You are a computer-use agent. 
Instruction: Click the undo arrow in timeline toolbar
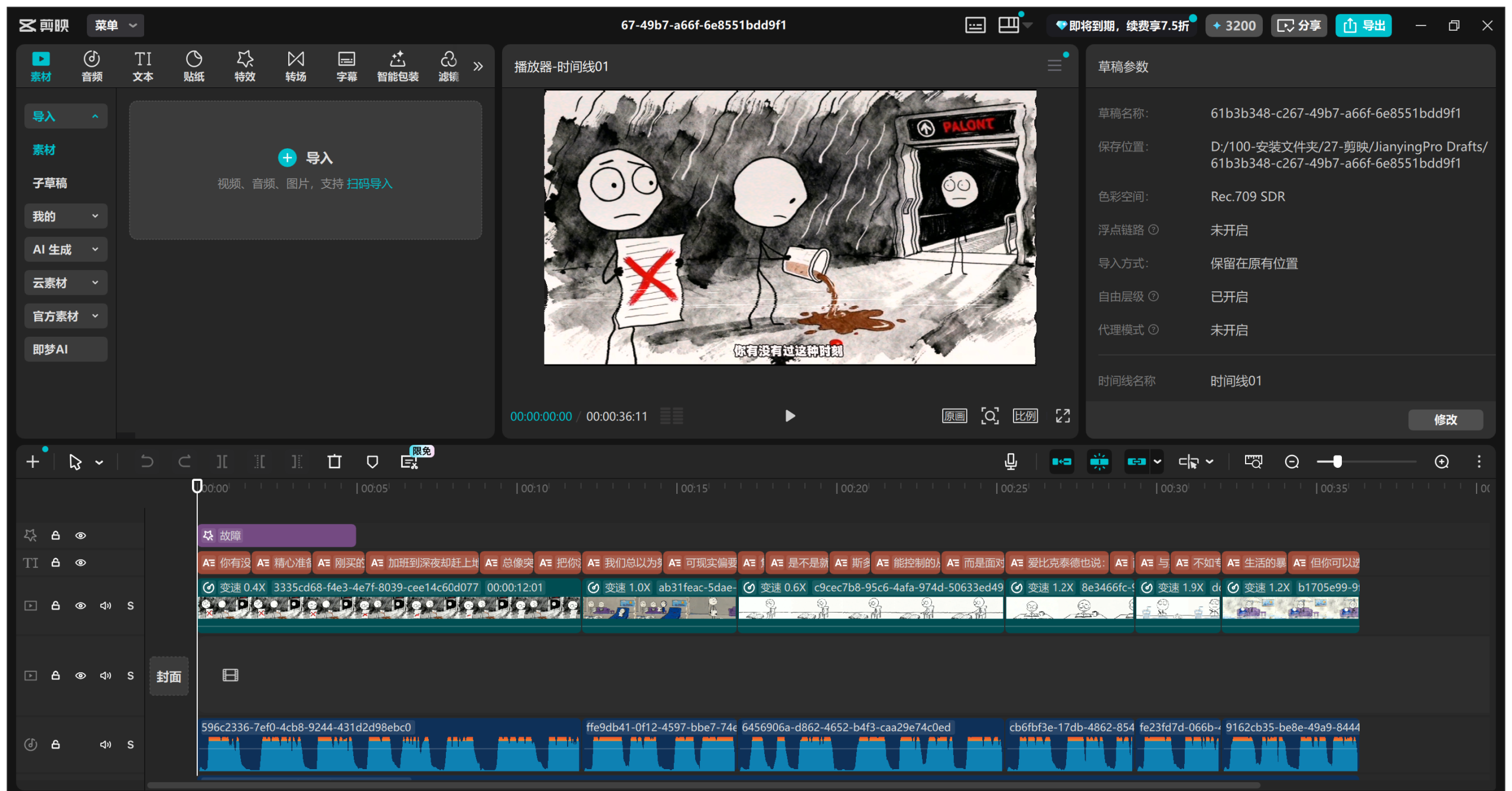click(x=147, y=461)
